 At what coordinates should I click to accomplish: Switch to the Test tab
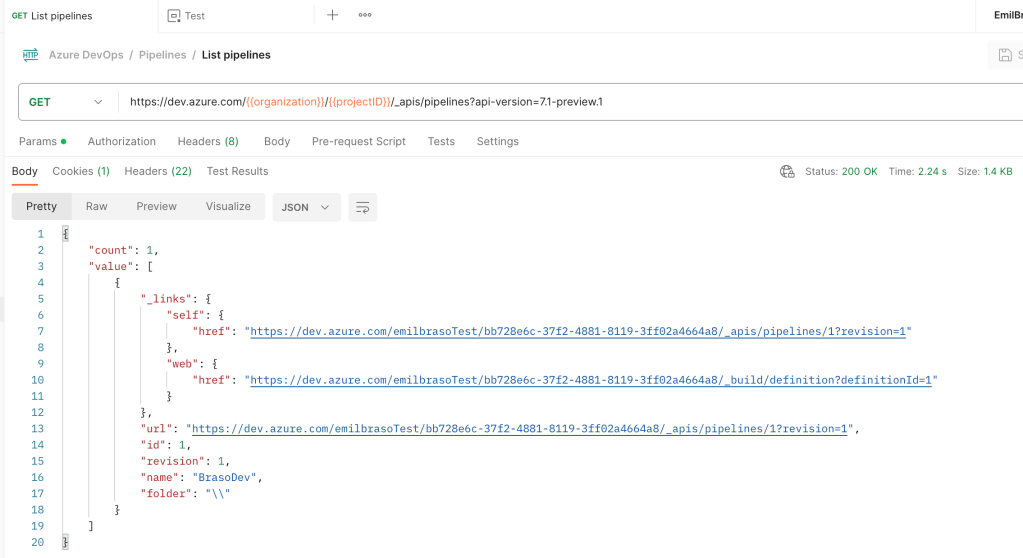tap(194, 16)
